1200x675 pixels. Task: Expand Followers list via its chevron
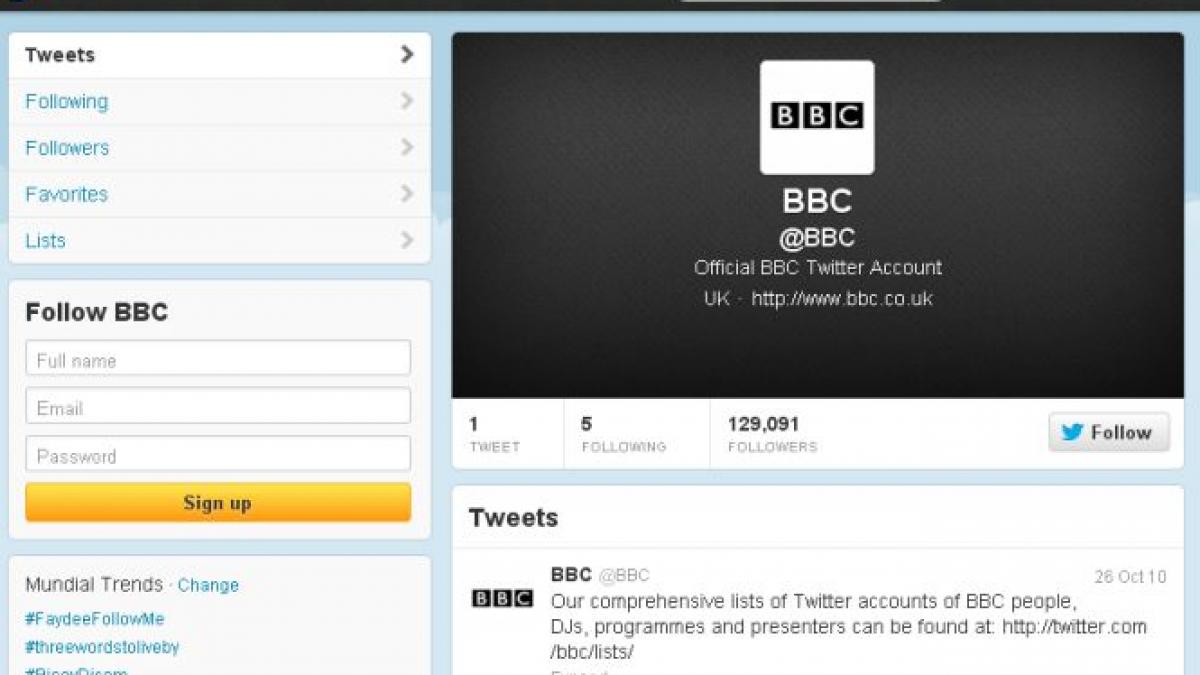click(407, 147)
